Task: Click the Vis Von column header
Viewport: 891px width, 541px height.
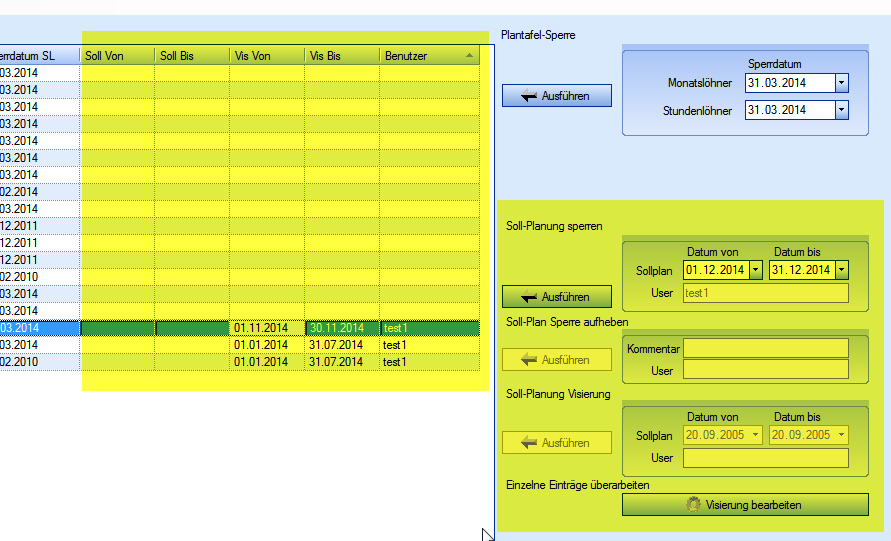Action: tap(267, 56)
